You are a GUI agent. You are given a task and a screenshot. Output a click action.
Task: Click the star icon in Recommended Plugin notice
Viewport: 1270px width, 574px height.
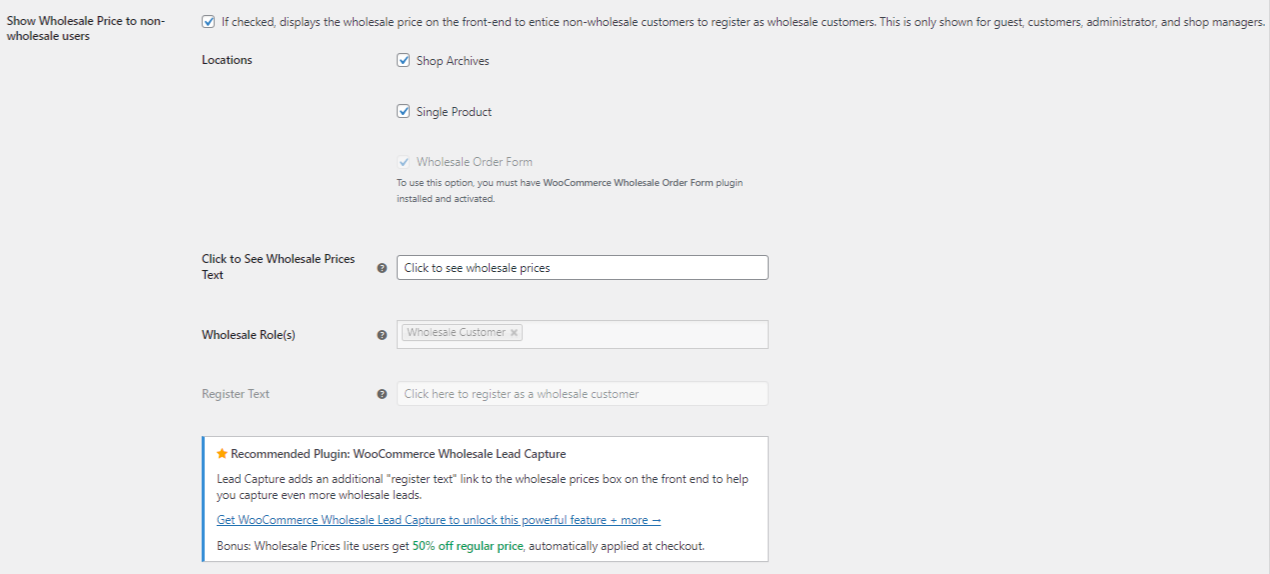point(222,454)
